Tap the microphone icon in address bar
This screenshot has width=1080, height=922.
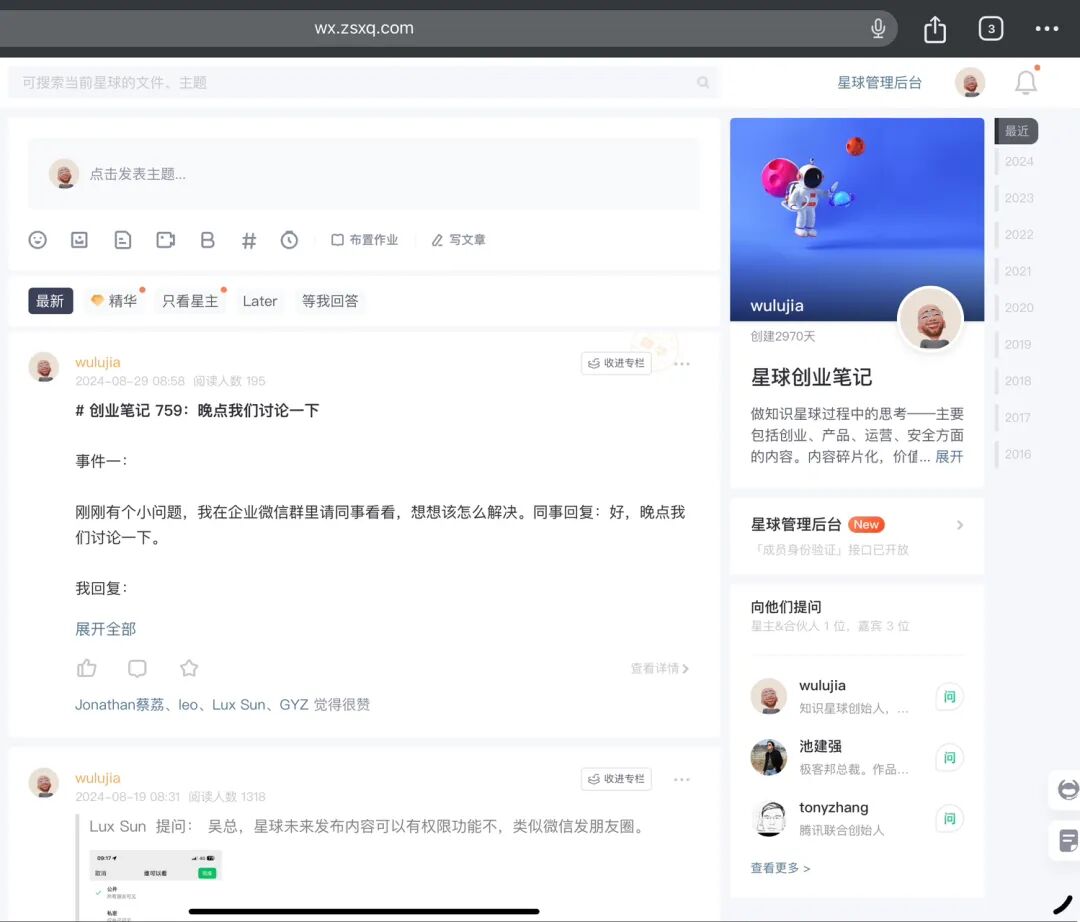[x=878, y=28]
